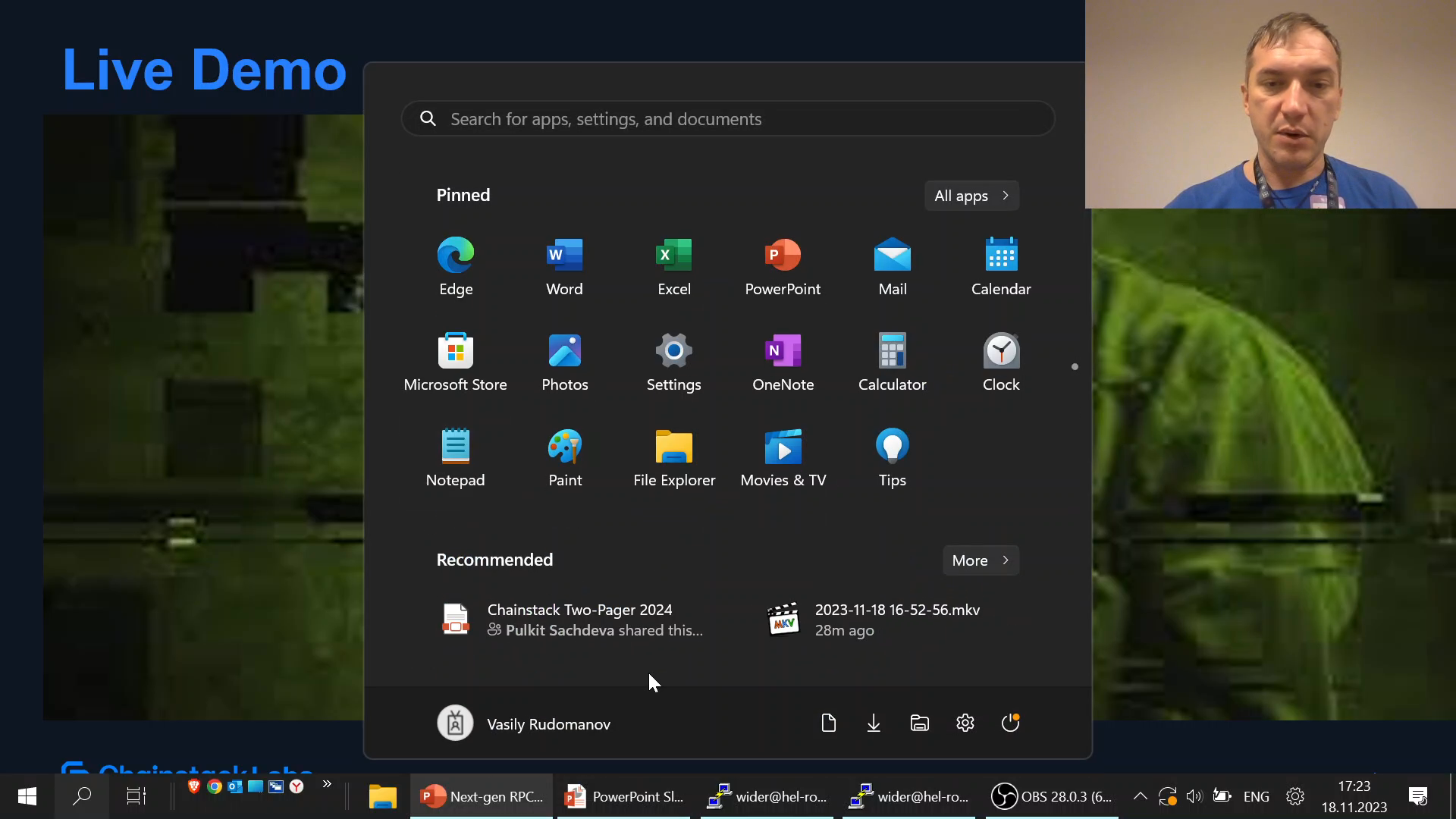Open the Downloads folder icon in Start footer
The image size is (1456, 819).
(874, 723)
